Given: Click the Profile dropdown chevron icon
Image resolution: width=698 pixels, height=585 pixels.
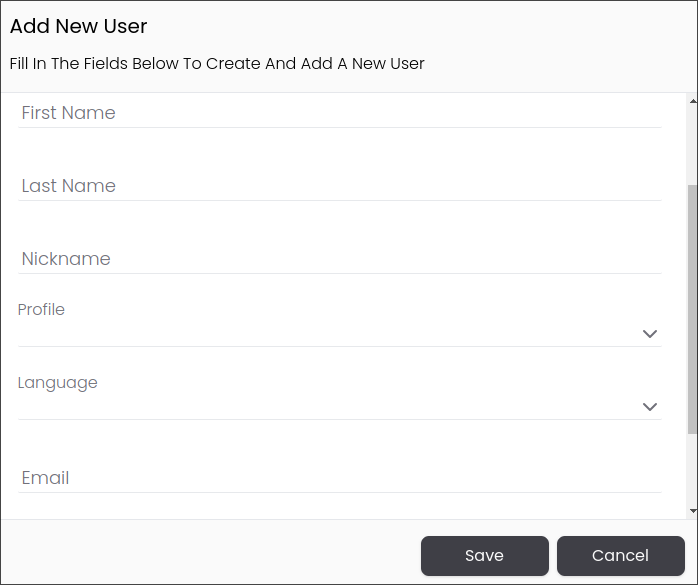Looking at the screenshot, I should coord(650,334).
